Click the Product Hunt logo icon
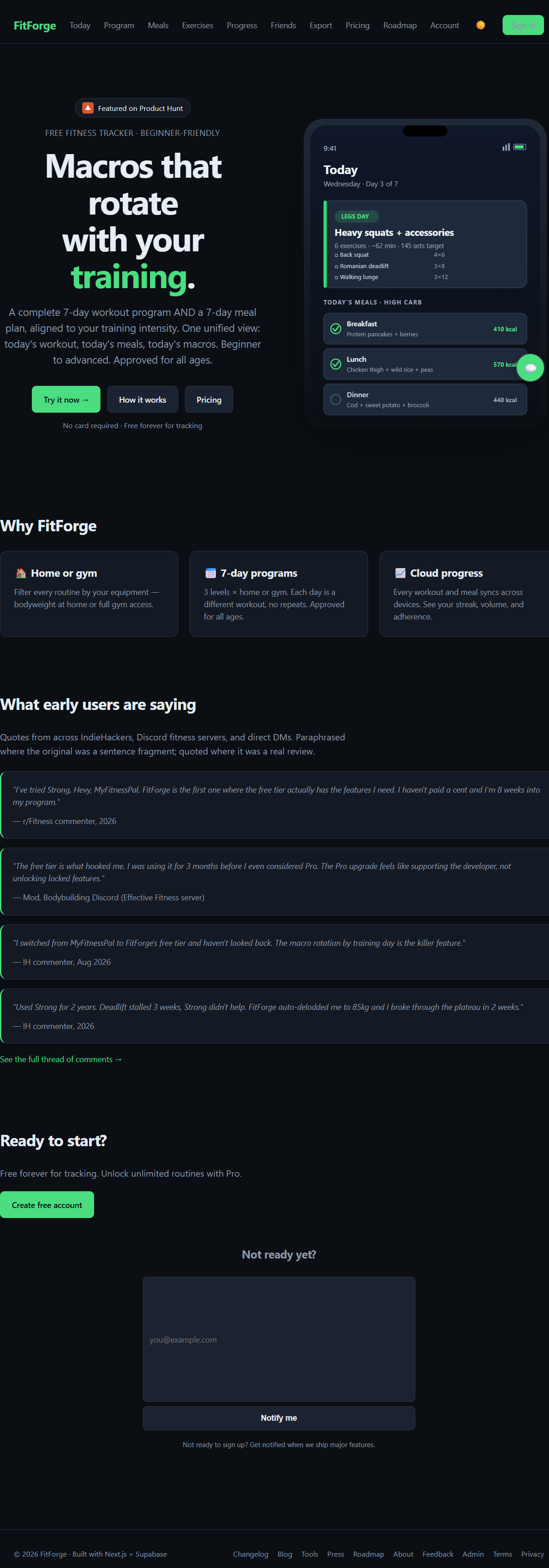This screenshot has height=1568, width=549. 88,108
